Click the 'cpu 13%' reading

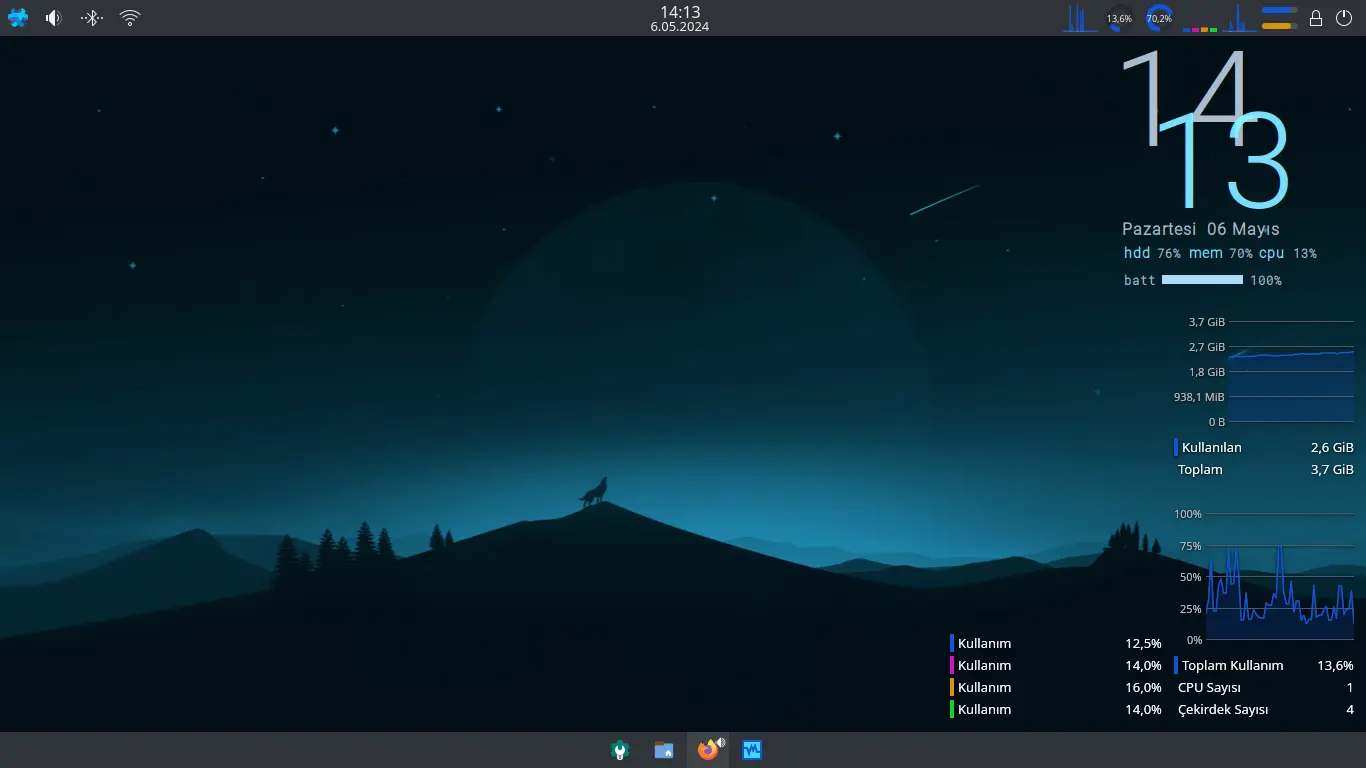click(1288, 254)
